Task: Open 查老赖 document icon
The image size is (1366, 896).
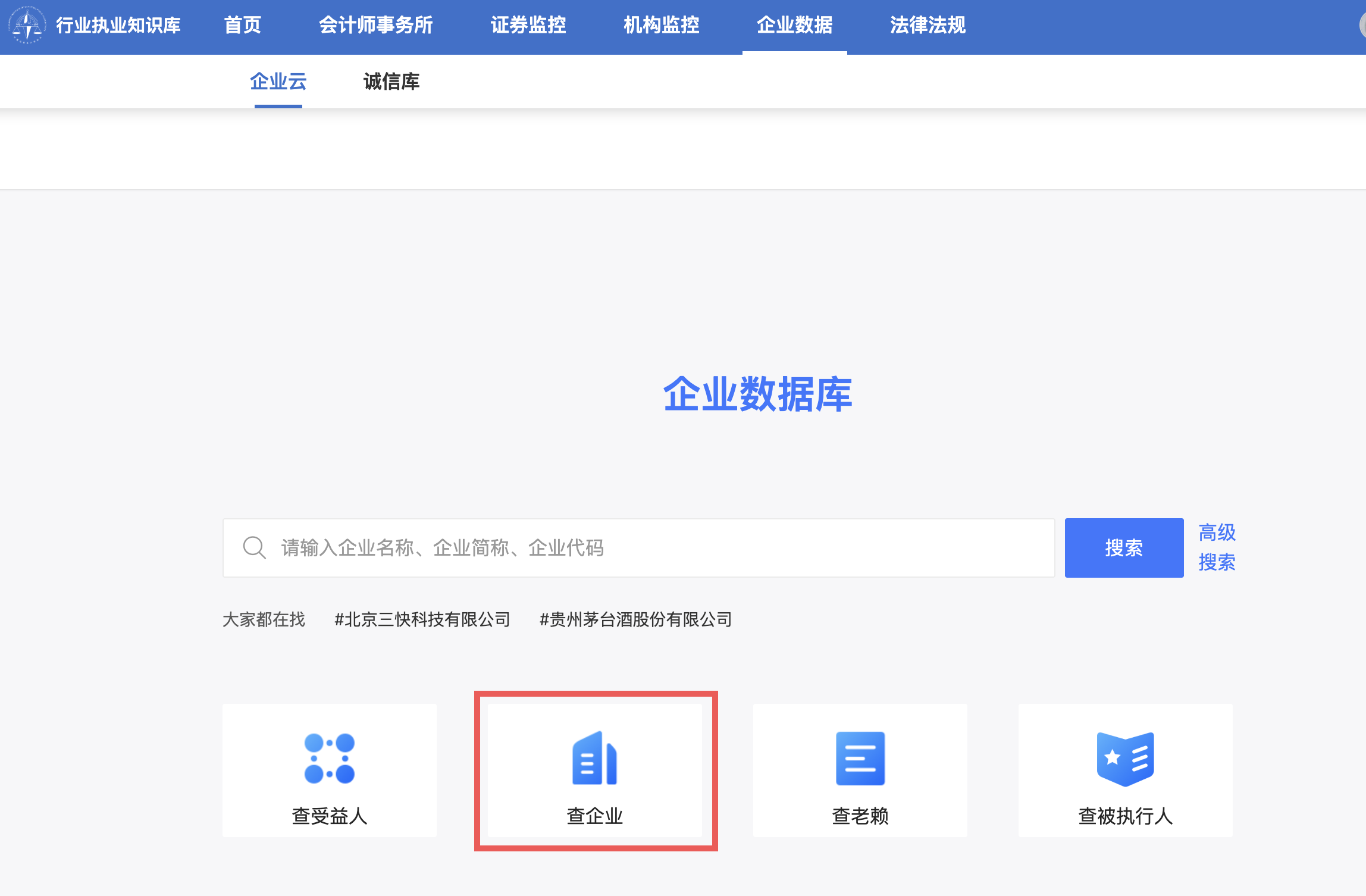Action: (860, 759)
